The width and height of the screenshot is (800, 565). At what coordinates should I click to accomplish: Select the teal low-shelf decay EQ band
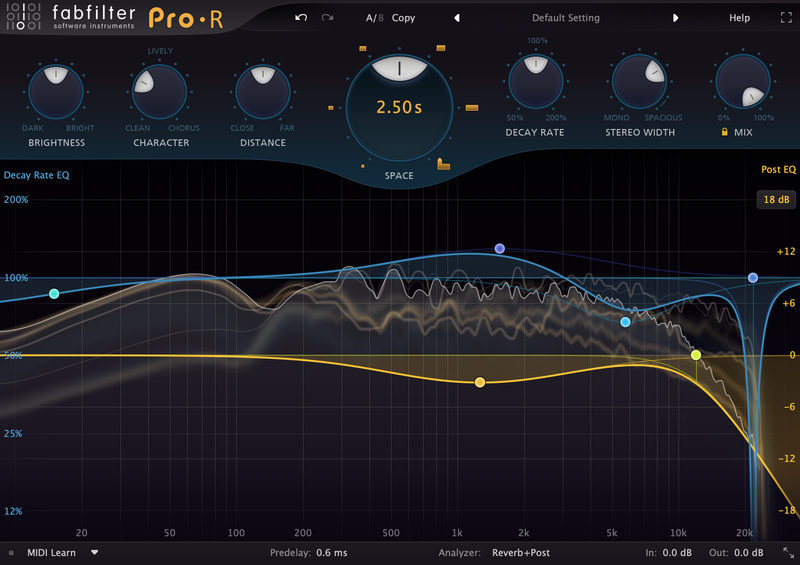(x=54, y=293)
